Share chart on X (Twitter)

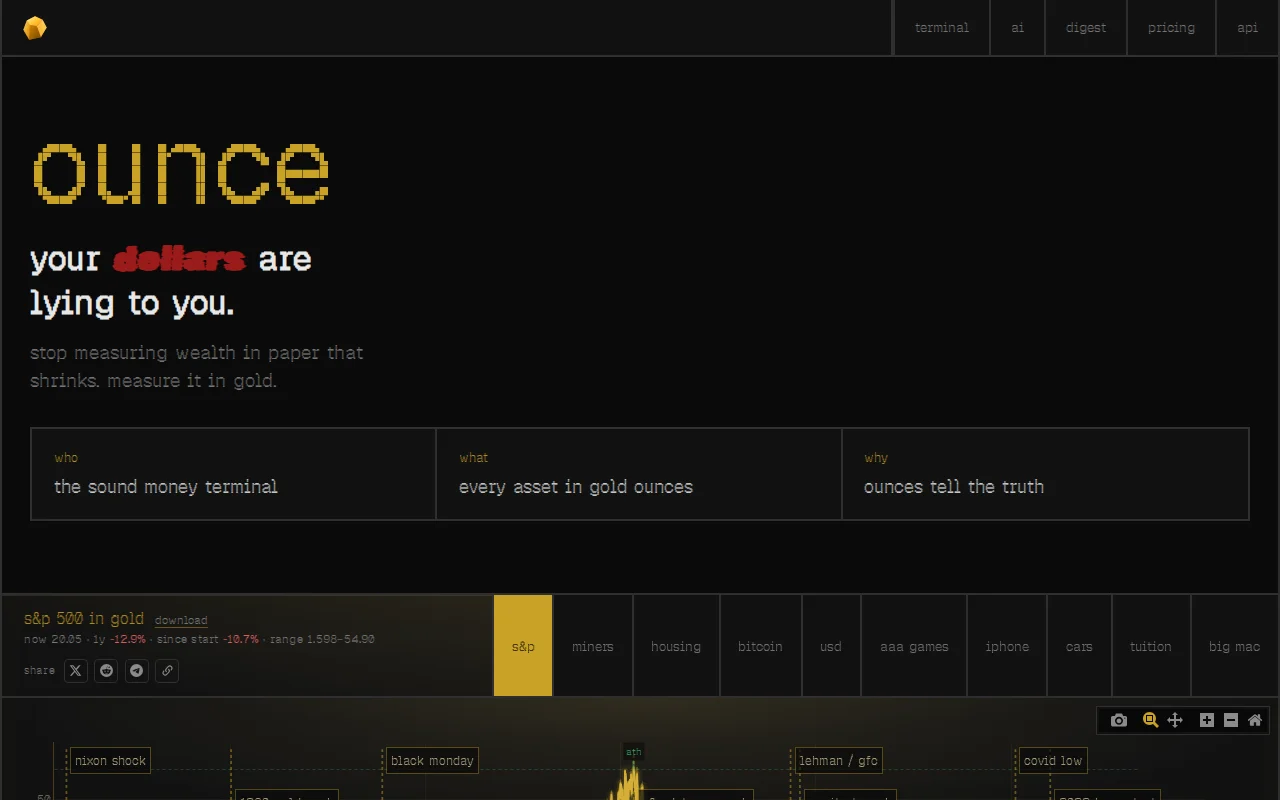76,671
